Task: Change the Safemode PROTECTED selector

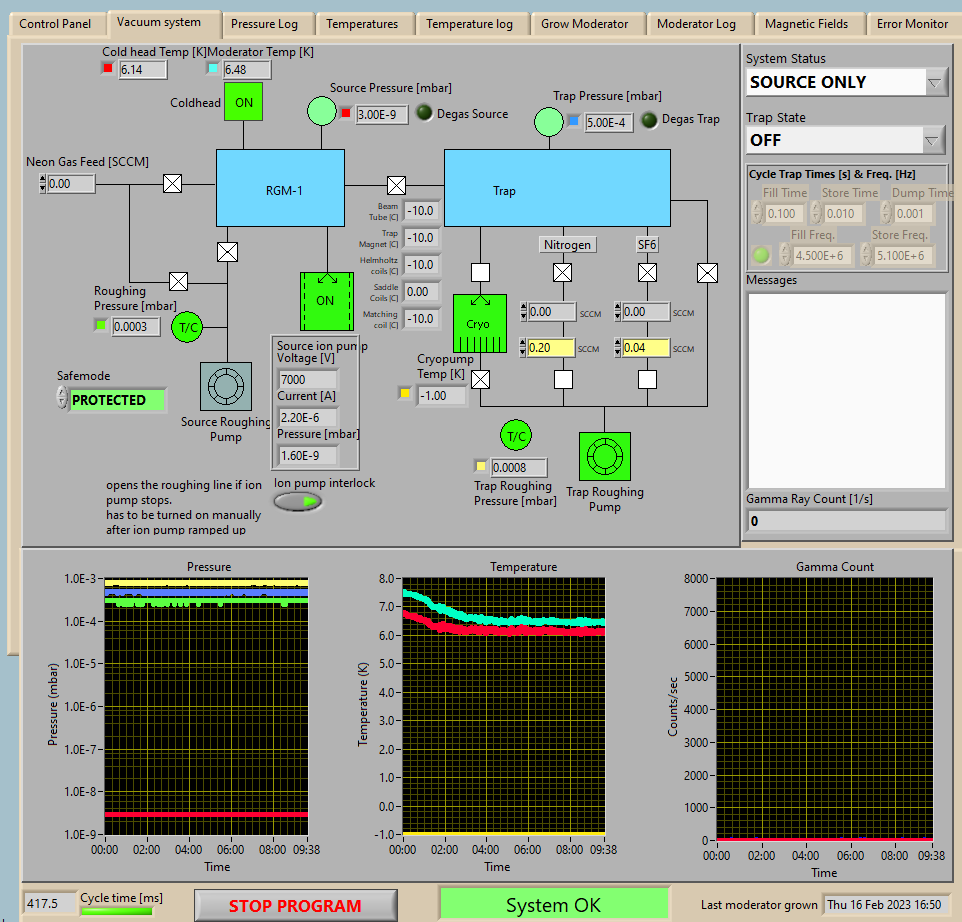Action: click(x=116, y=400)
